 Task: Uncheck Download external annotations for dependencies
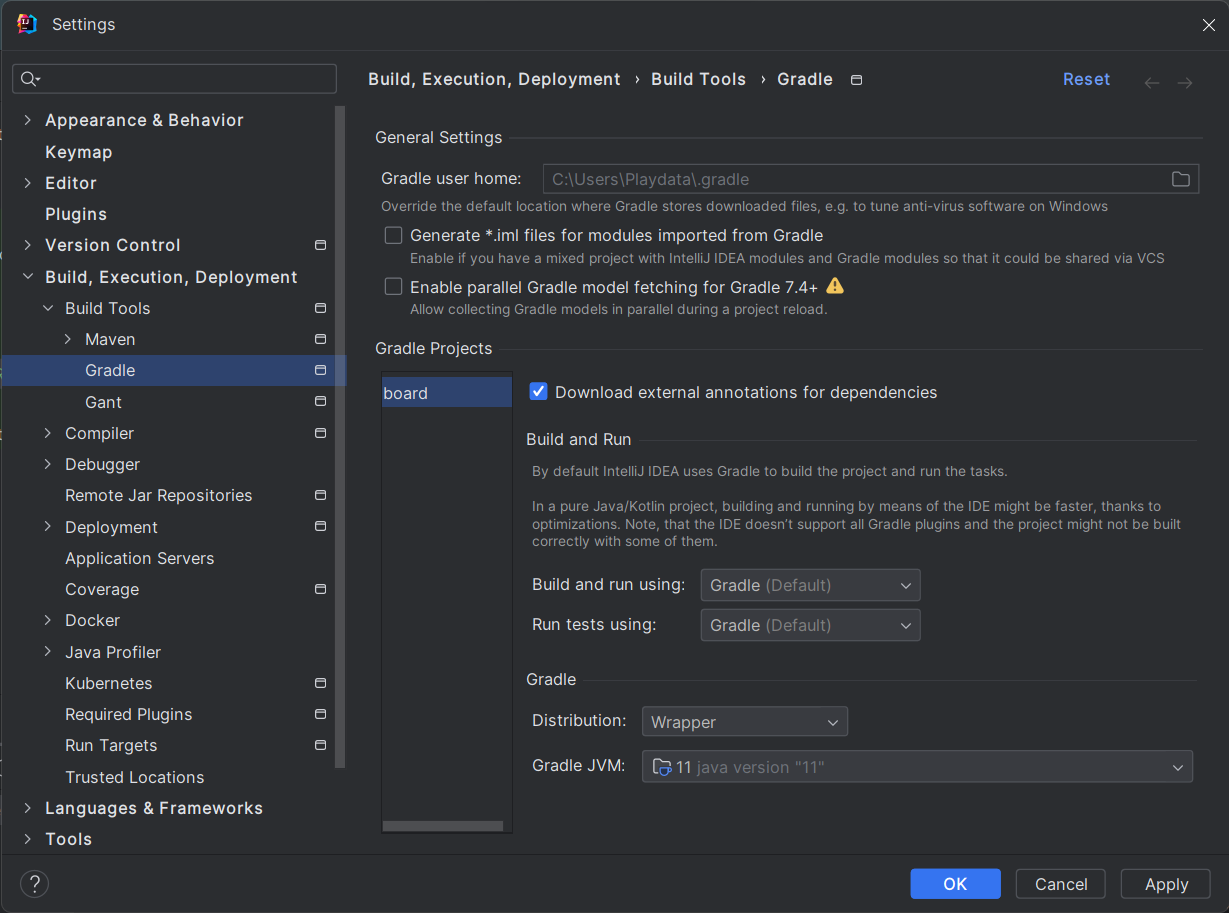(x=538, y=392)
